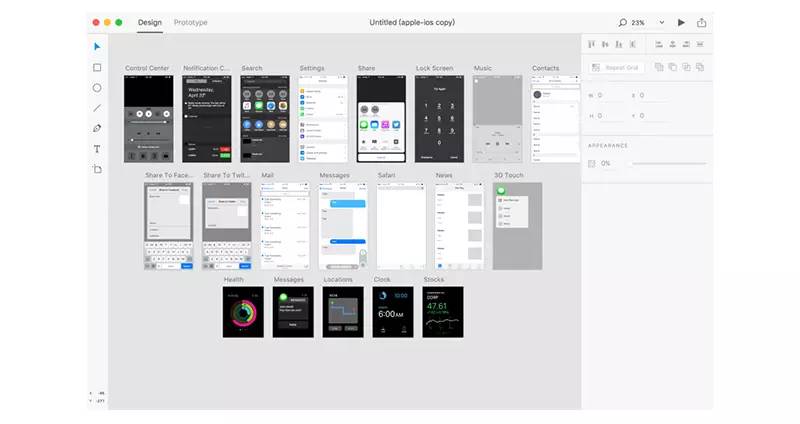Select the Rectangle tool

point(97,67)
